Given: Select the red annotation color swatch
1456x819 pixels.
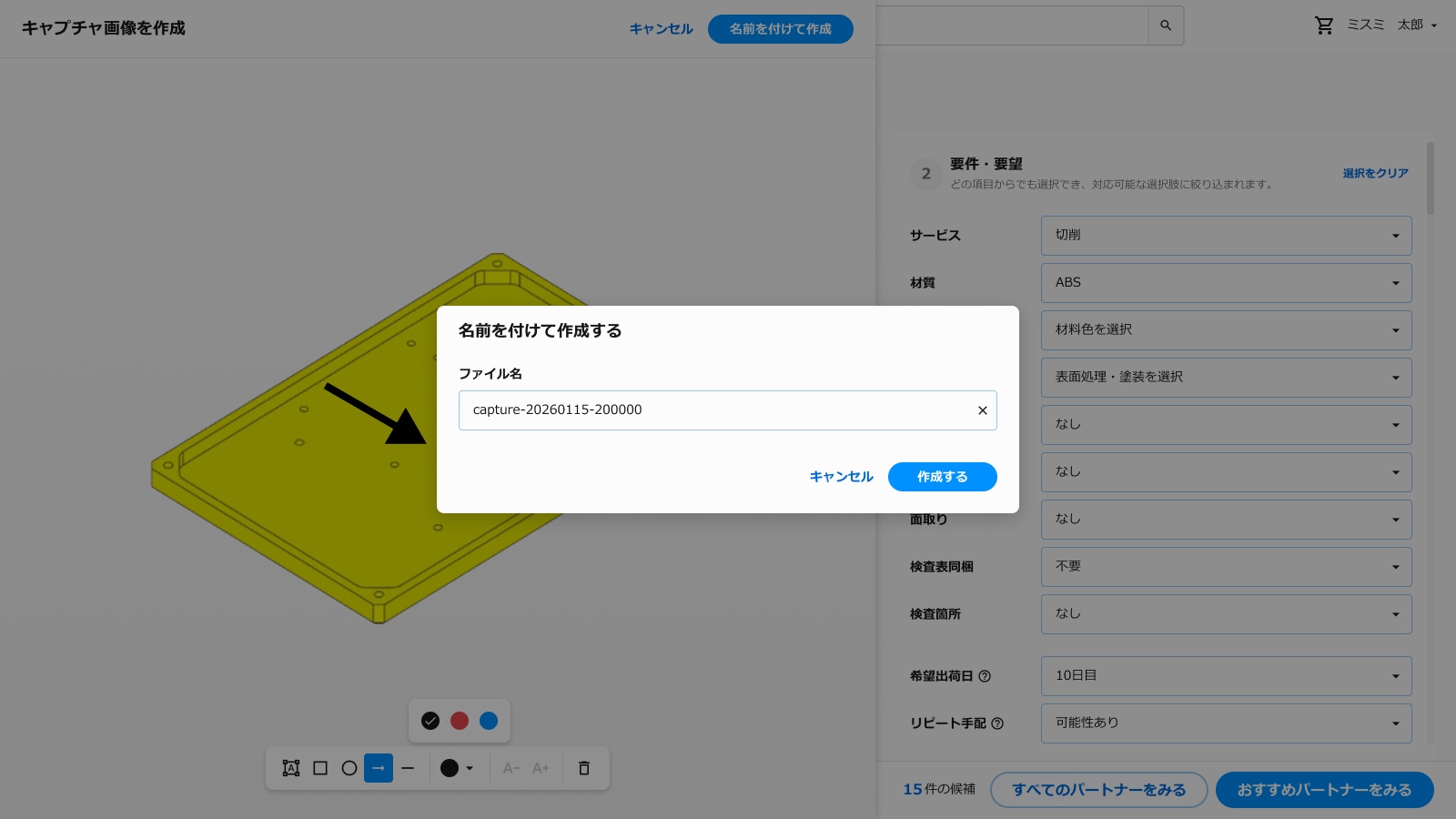Looking at the screenshot, I should [x=460, y=720].
